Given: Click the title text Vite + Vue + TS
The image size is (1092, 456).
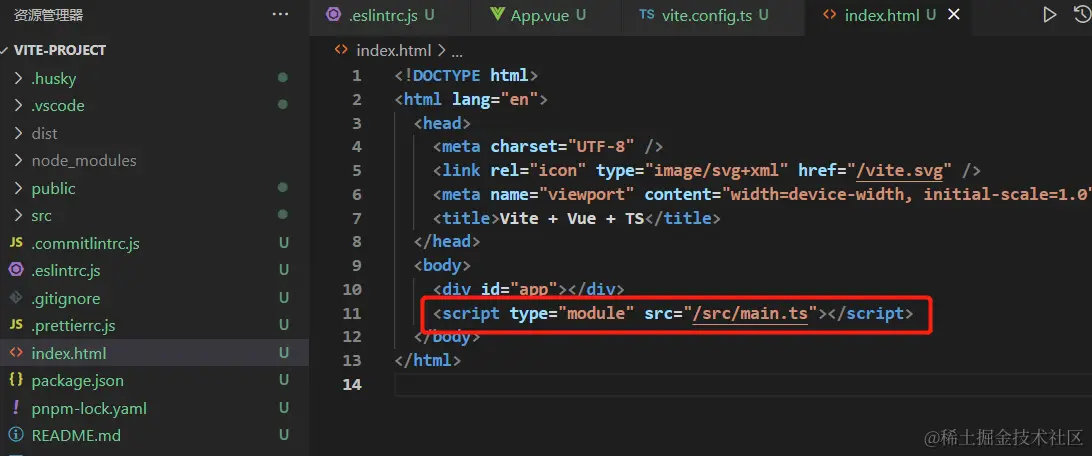Looking at the screenshot, I should coord(572,219).
